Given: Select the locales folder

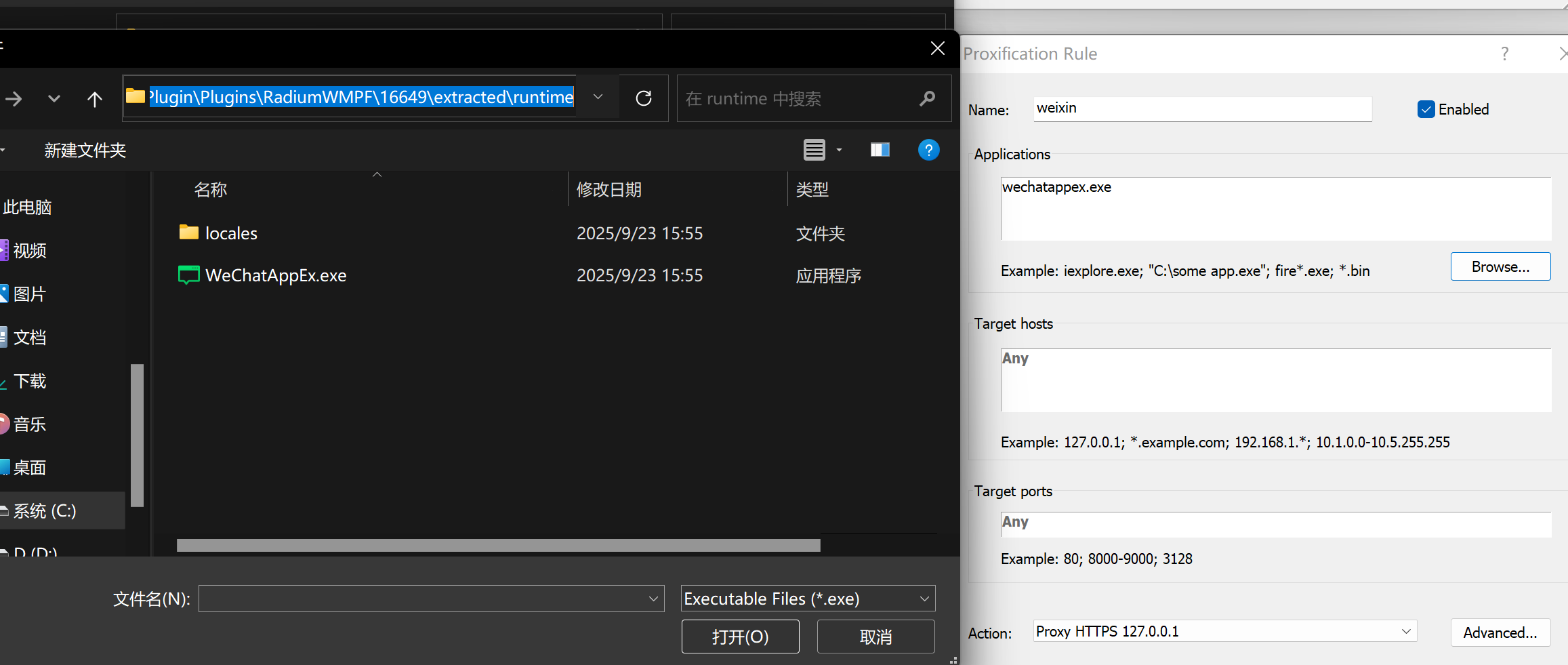Looking at the screenshot, I should click(231, 234).
